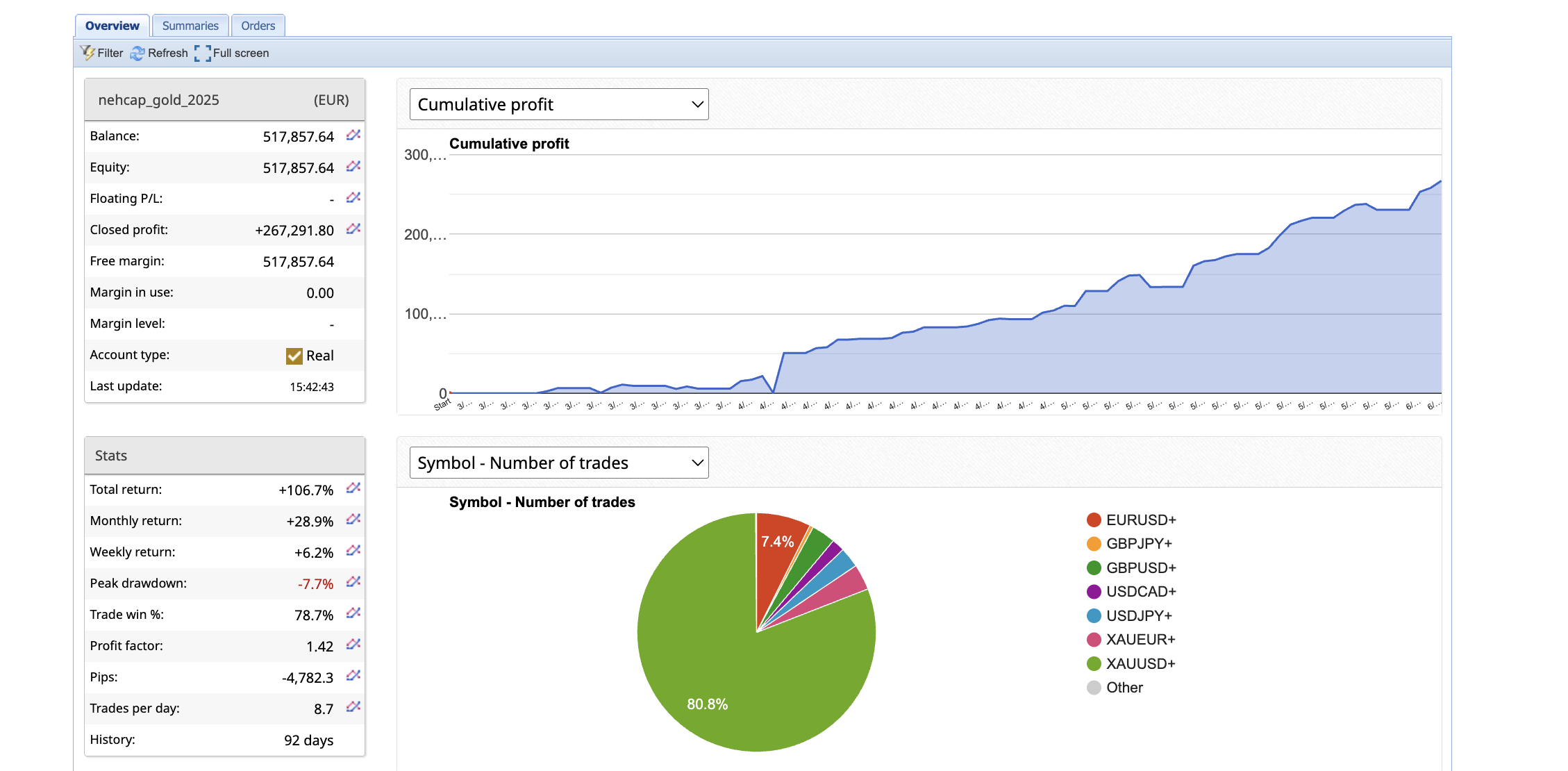Click chart icon next to Total return
Screen dimensions: 1568x771
pos(353,489)
